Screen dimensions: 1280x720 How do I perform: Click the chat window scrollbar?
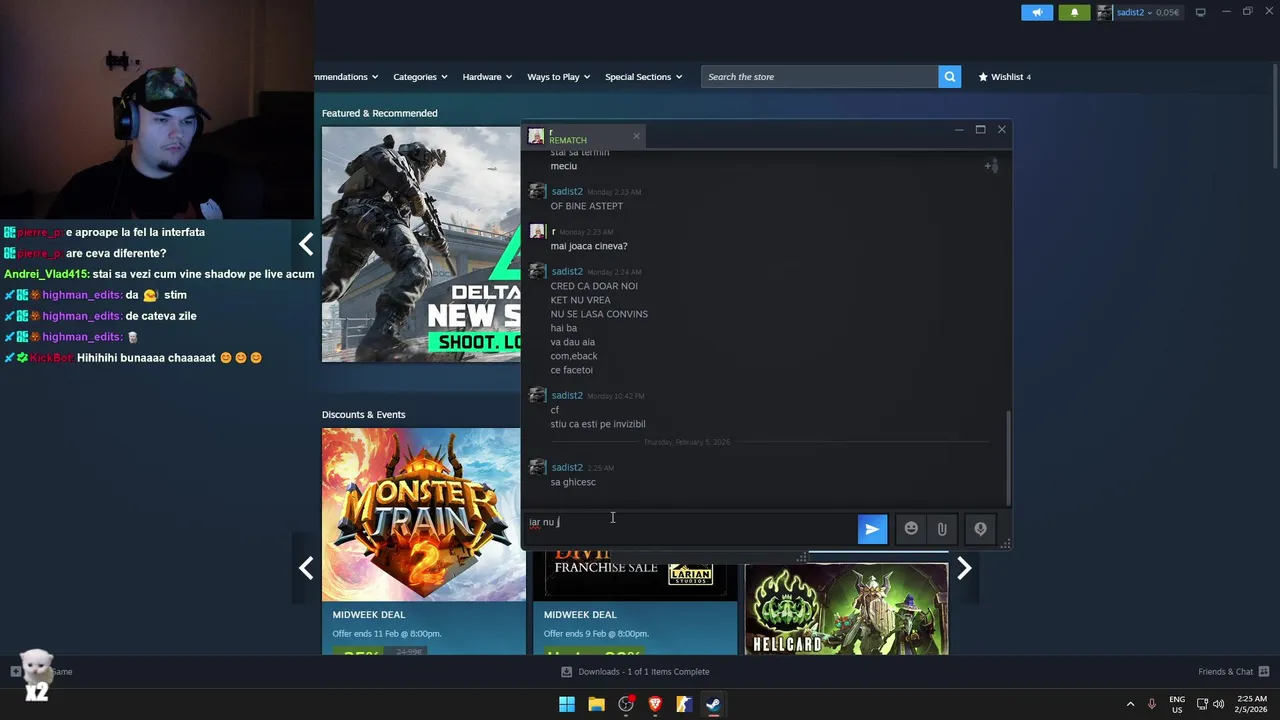tap(1008, 457)
